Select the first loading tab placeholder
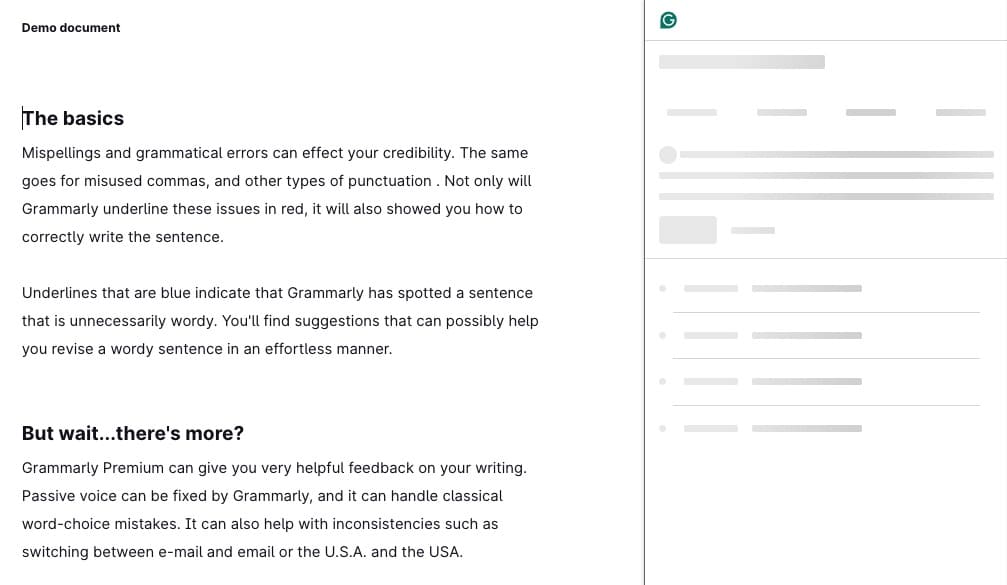Image resolution: width=1007 pixels, height=585 pixels. pyautogui.click(x=692, y=112)
